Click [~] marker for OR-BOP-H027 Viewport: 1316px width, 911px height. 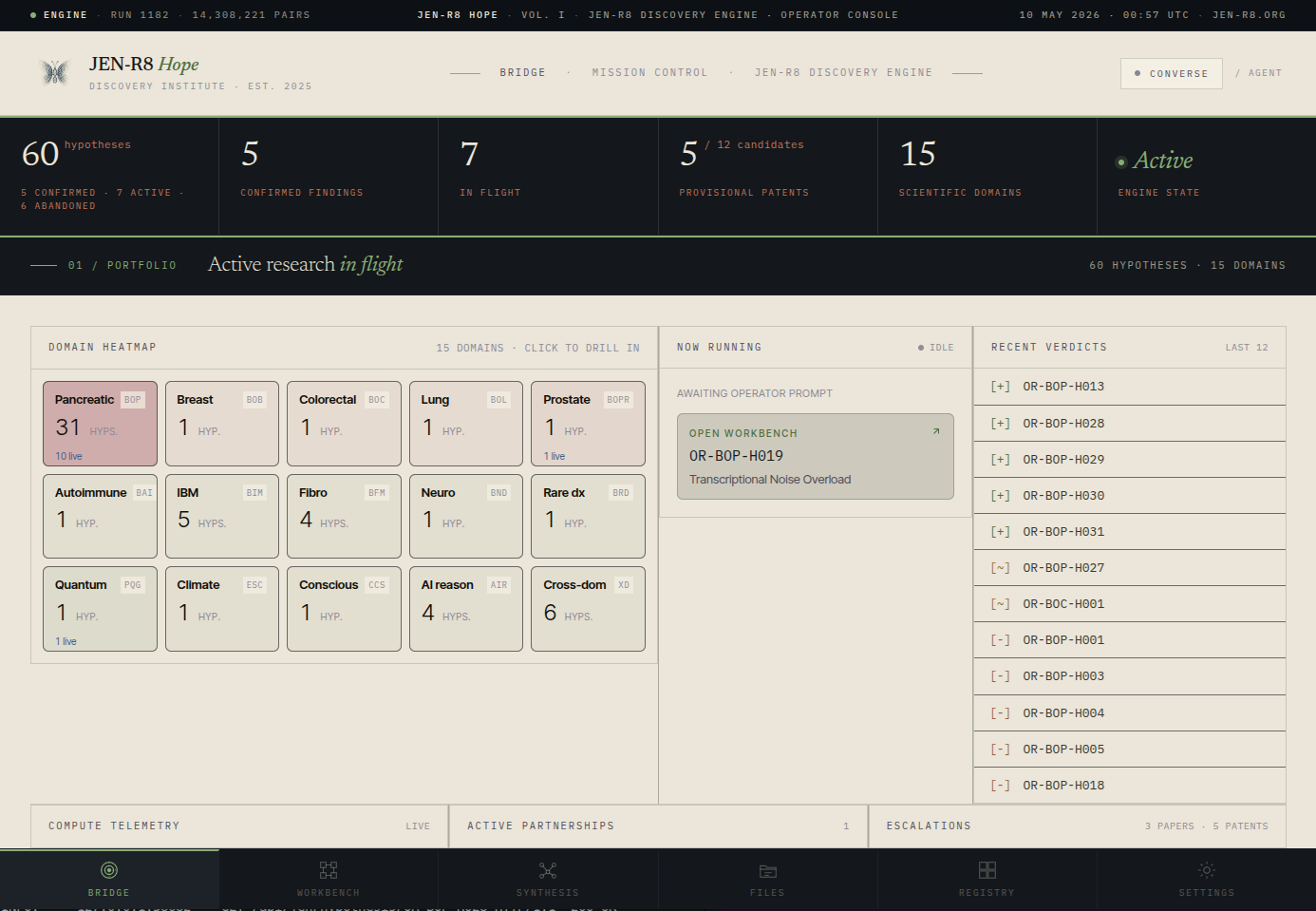point(1000,568)
